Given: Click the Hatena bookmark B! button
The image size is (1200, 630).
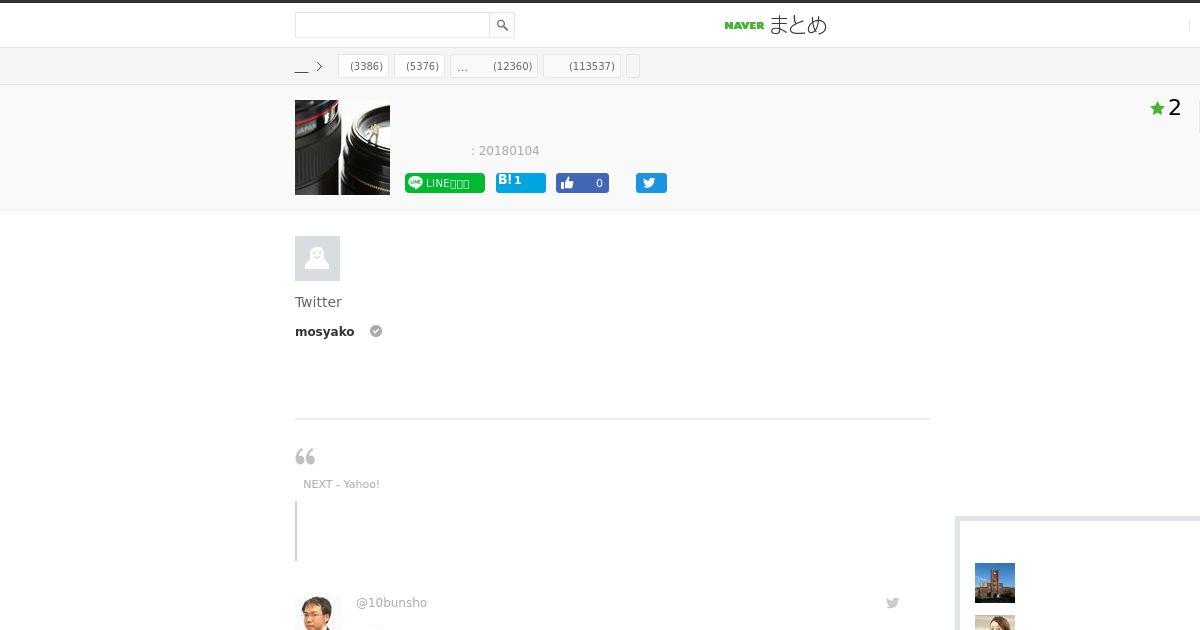Looking at the screenshot, I should pos(521,182).
